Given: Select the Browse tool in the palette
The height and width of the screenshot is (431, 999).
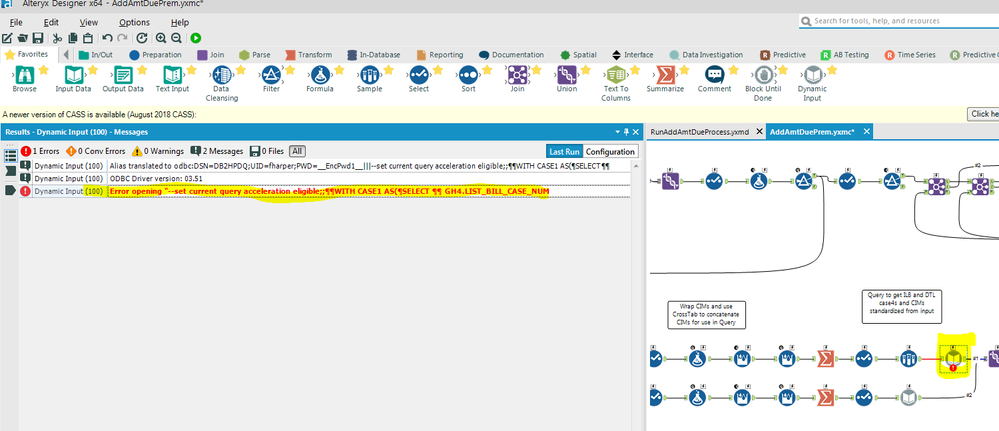Looking at the screenshot, I should point(24,79).
